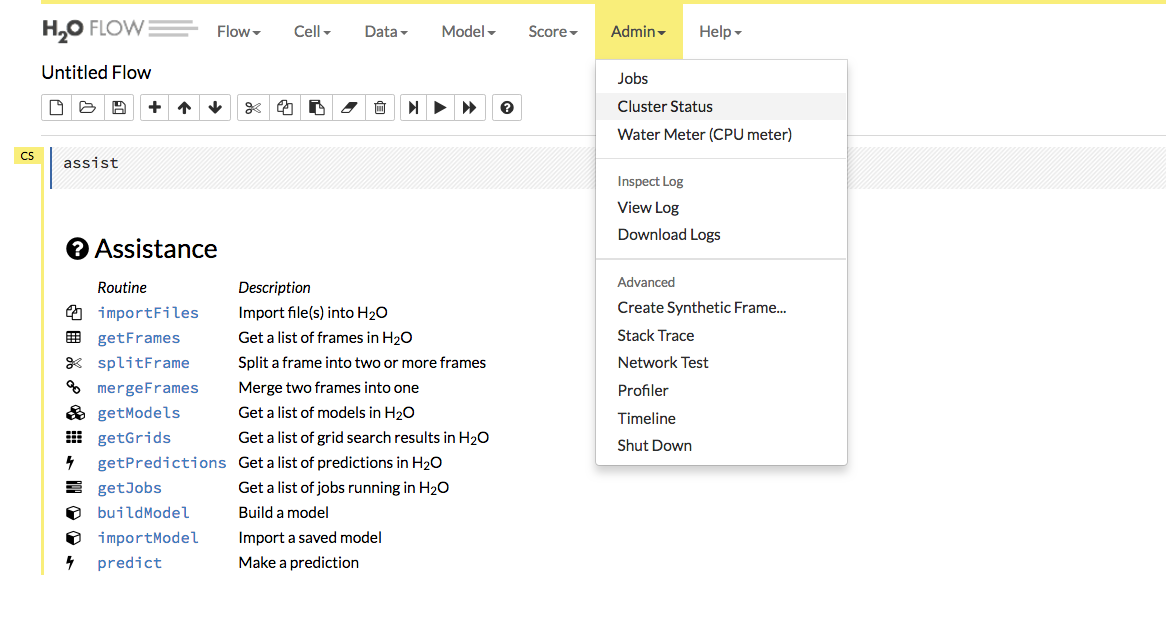Clear the cell using the eraser icon

[x=348, y=107]
